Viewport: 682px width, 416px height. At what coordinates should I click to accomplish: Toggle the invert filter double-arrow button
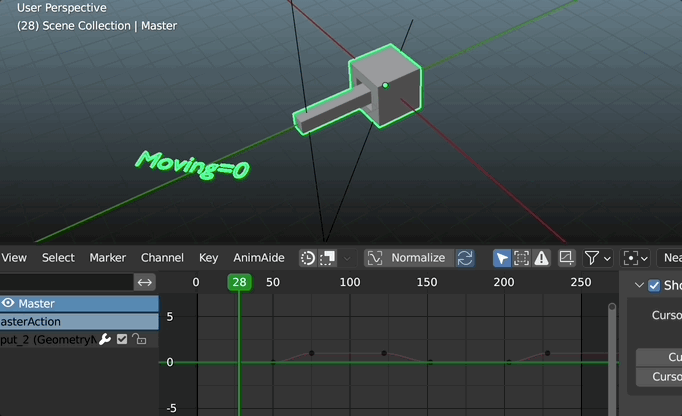pyautogui.click(x=144, y=282)
